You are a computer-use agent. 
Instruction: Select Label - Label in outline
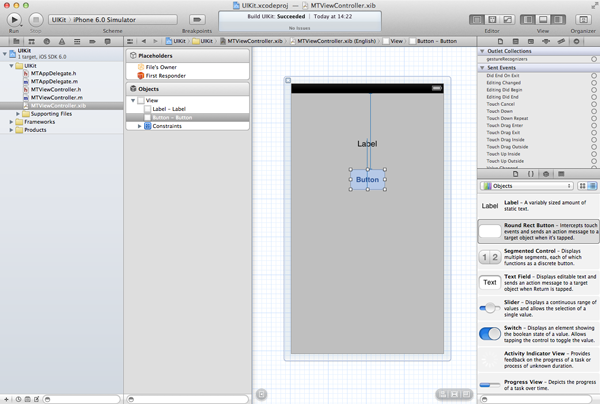(169, 109)
